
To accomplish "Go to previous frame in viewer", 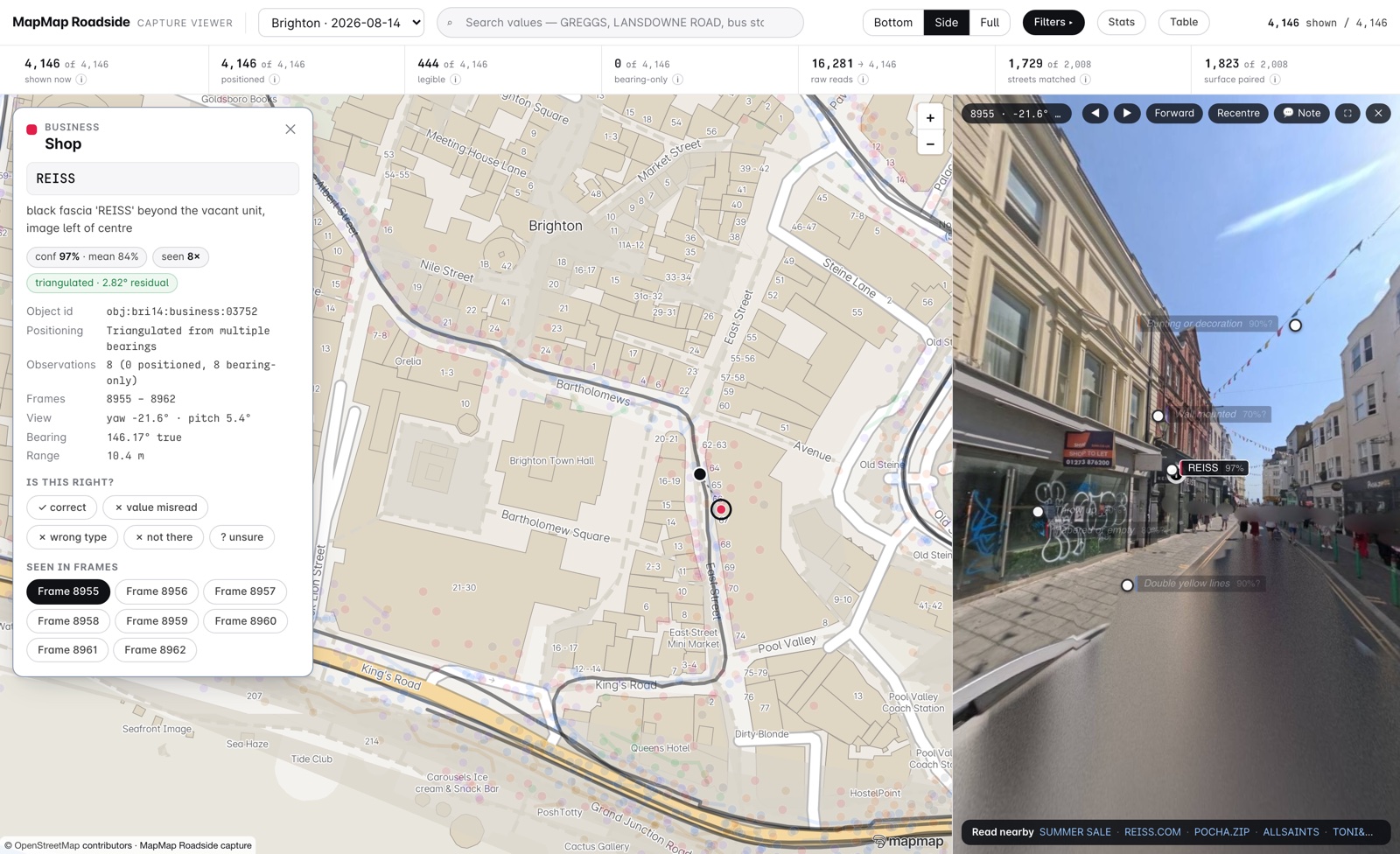I will [1095, 113].
